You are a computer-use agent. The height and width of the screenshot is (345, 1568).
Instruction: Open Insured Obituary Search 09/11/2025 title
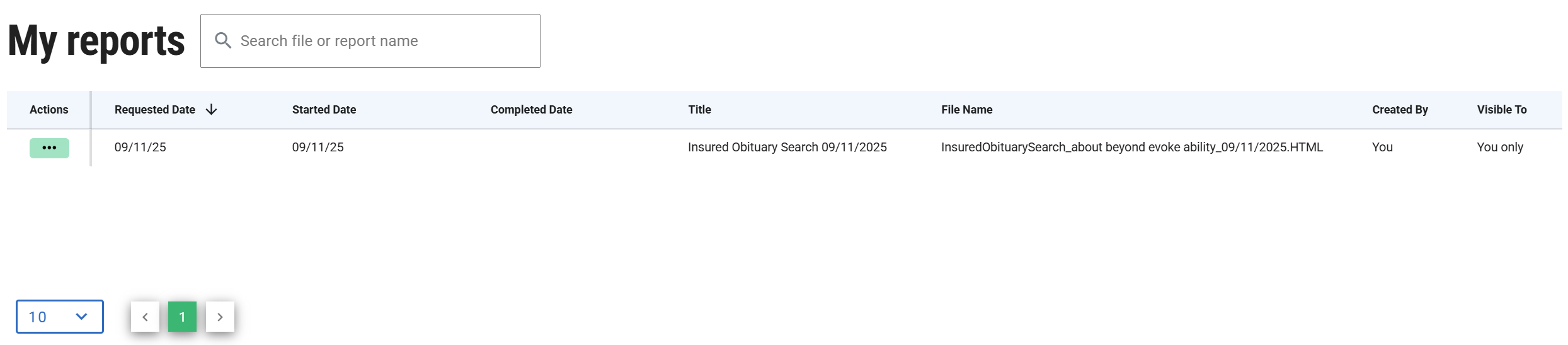pos(787,148)
